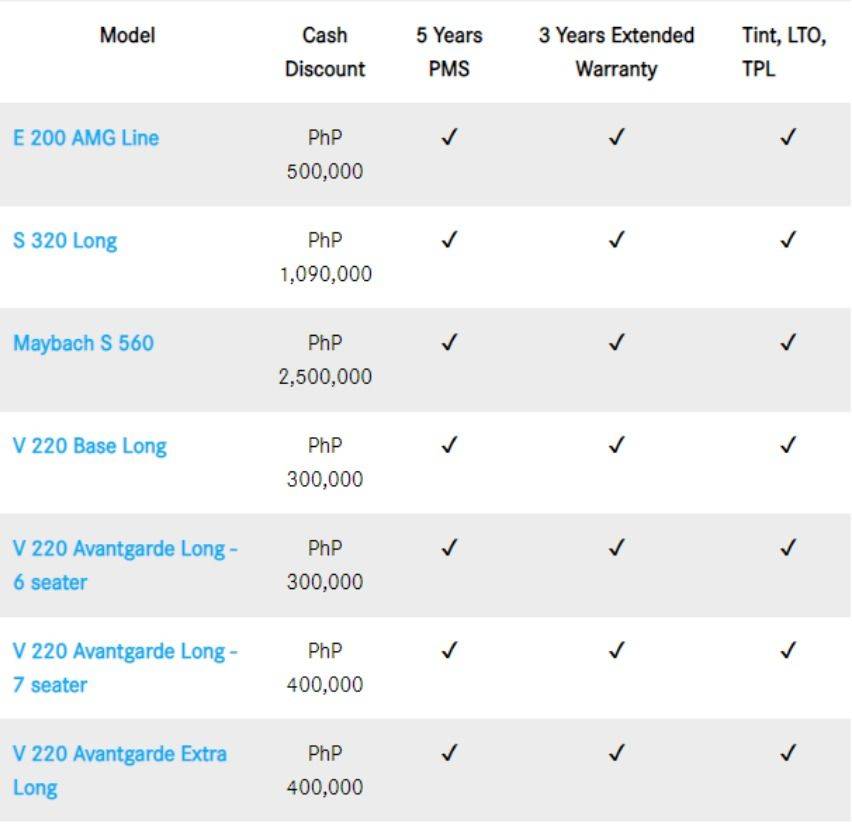Image resolution: width=852 pixels, height=824 pixels.
Task: Click the PhP 2,500,000 discount cell
Action: click(325, 359)
